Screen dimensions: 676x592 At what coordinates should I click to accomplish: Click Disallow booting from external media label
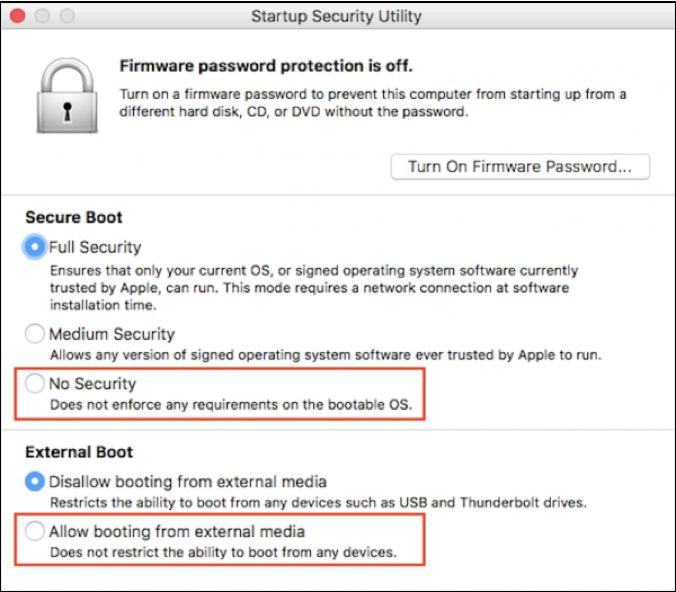click(188, 482)
